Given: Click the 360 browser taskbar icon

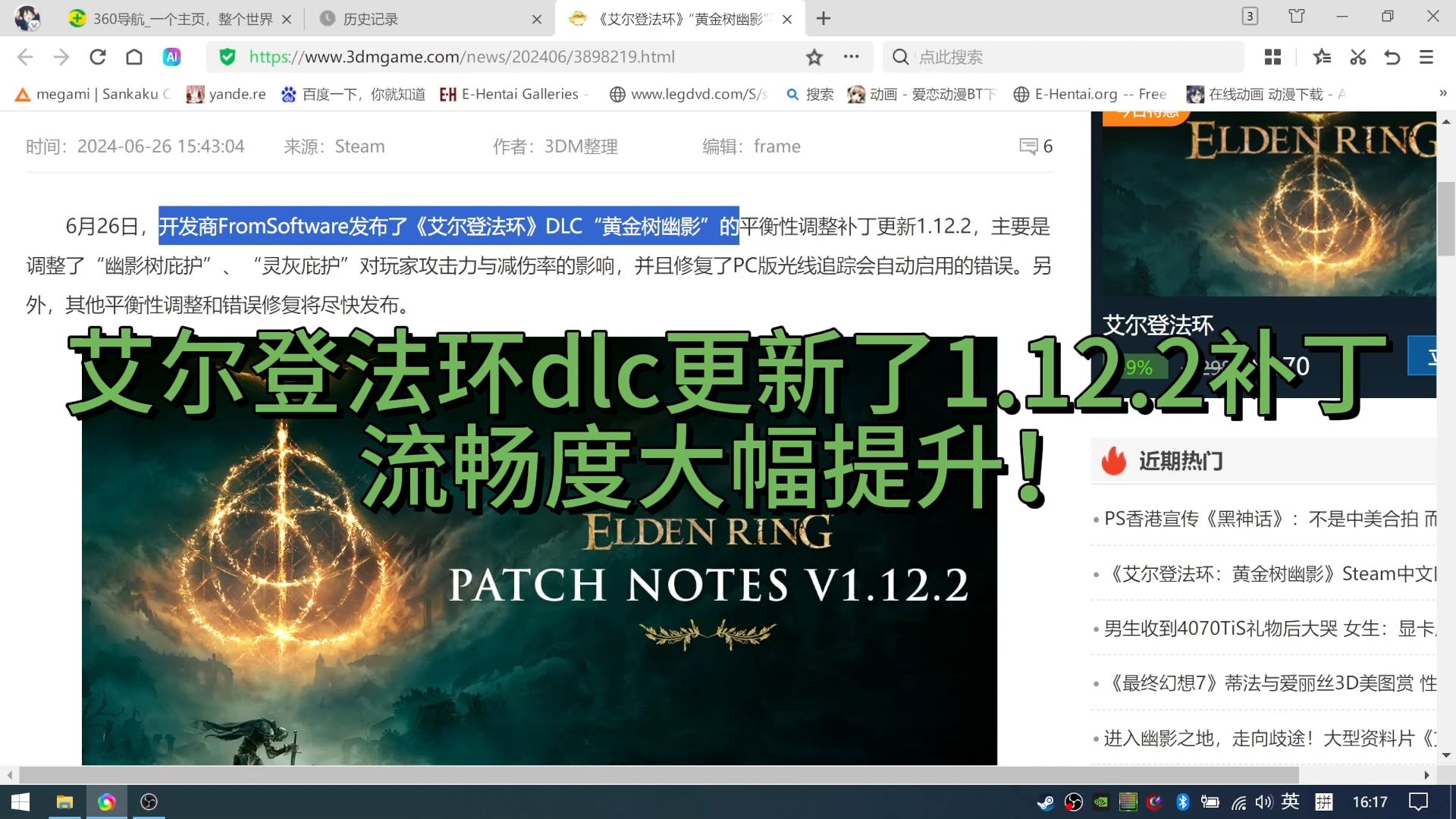Looking at the screenshot, I should point(107,802).
